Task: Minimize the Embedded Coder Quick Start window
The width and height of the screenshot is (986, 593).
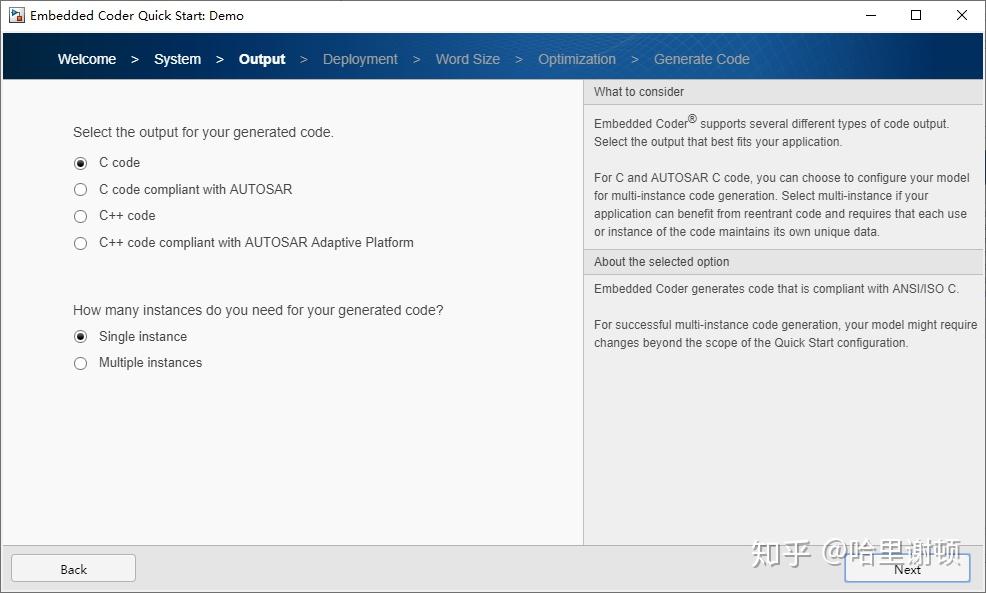Action: (x=870, y=15)
